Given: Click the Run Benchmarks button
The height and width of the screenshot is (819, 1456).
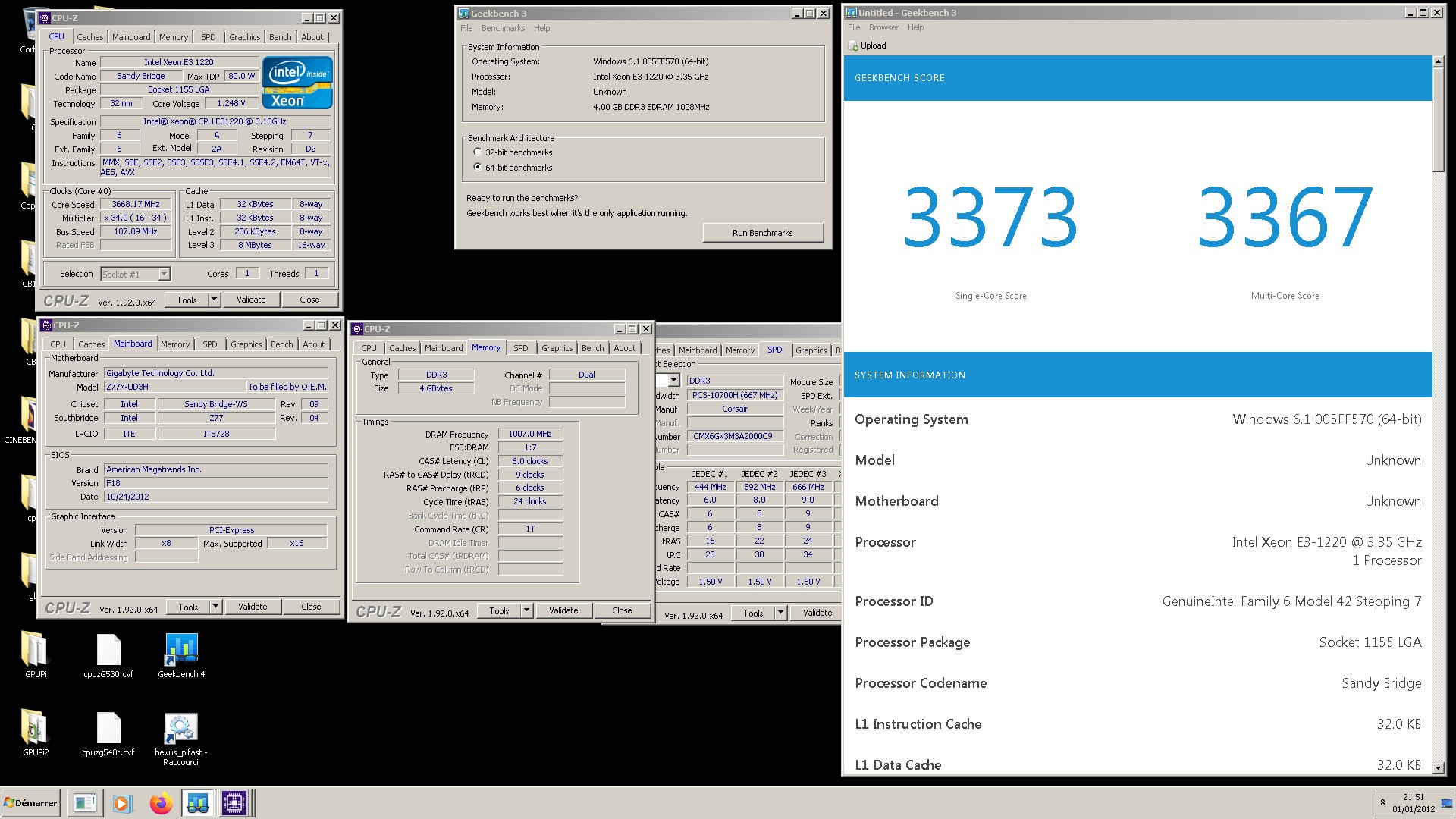Looking at the screenshot, I should pyautogui.click(x=762, y=233).
